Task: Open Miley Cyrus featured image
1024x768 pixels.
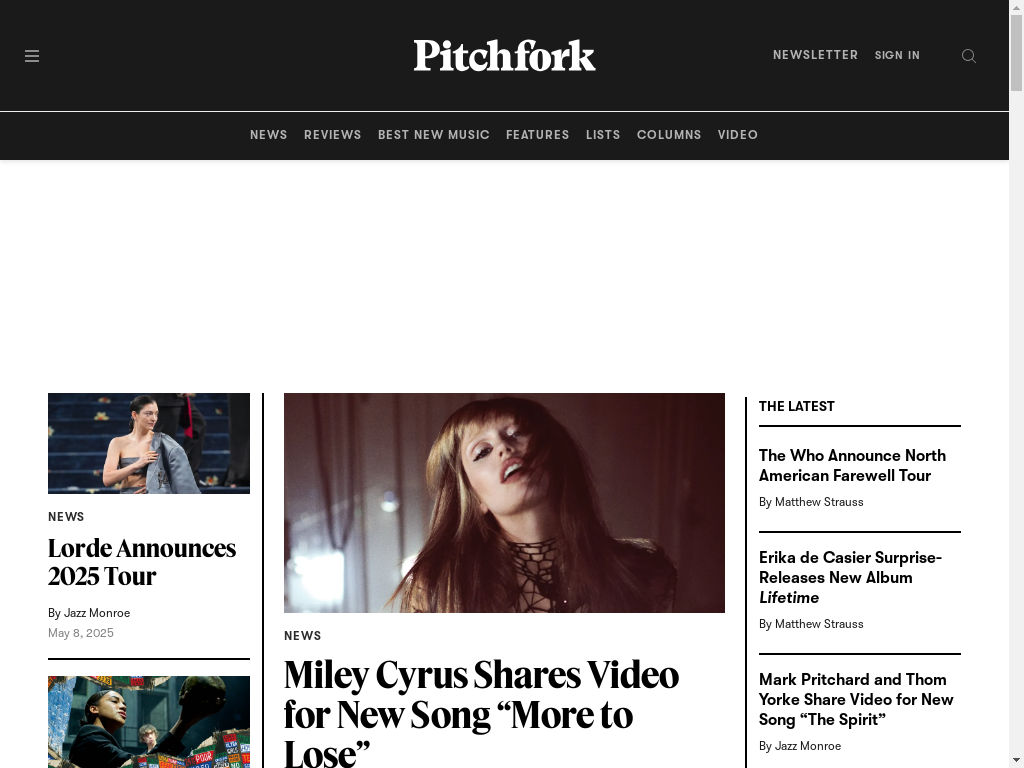Action: point(504,503)
